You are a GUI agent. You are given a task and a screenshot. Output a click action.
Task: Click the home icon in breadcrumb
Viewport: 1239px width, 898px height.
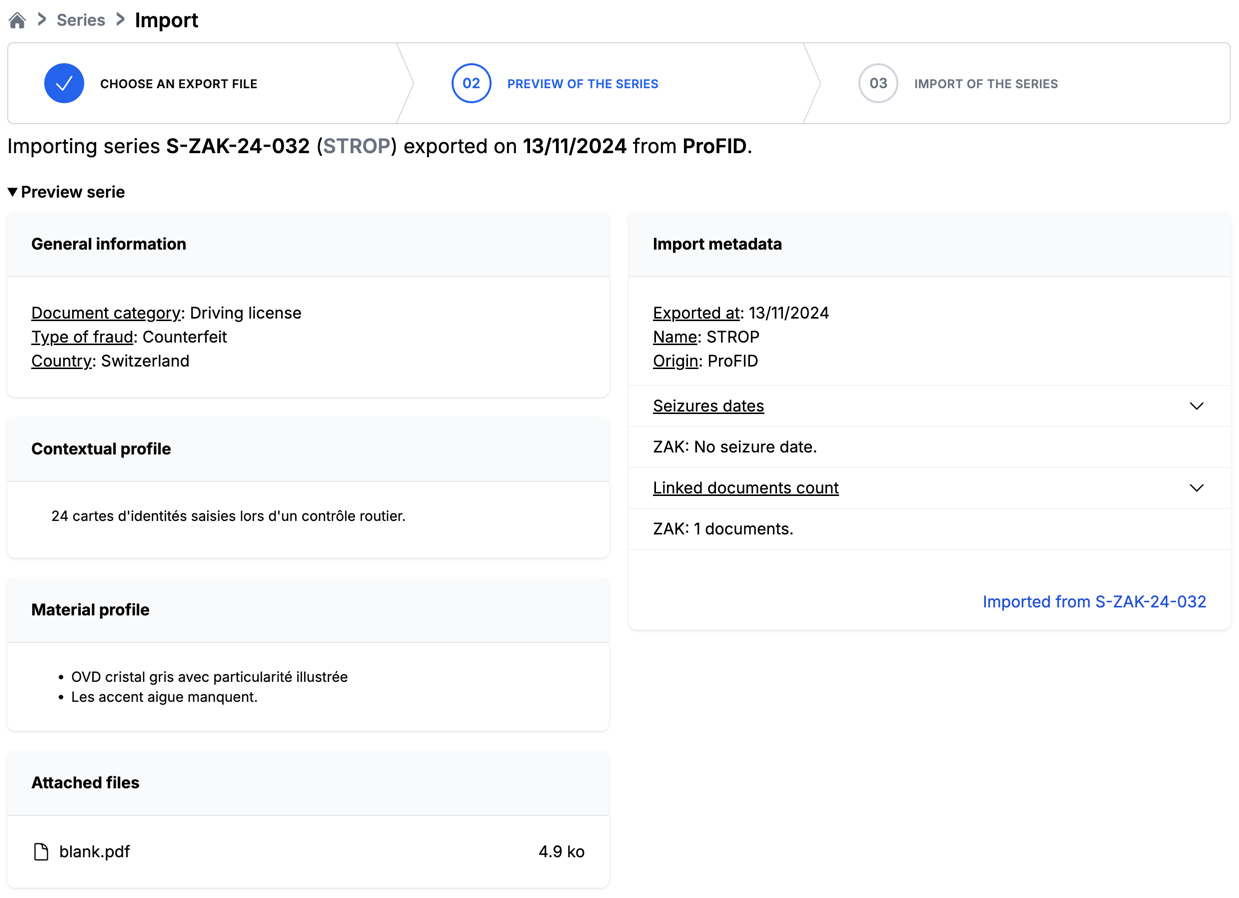coord(17,20)
